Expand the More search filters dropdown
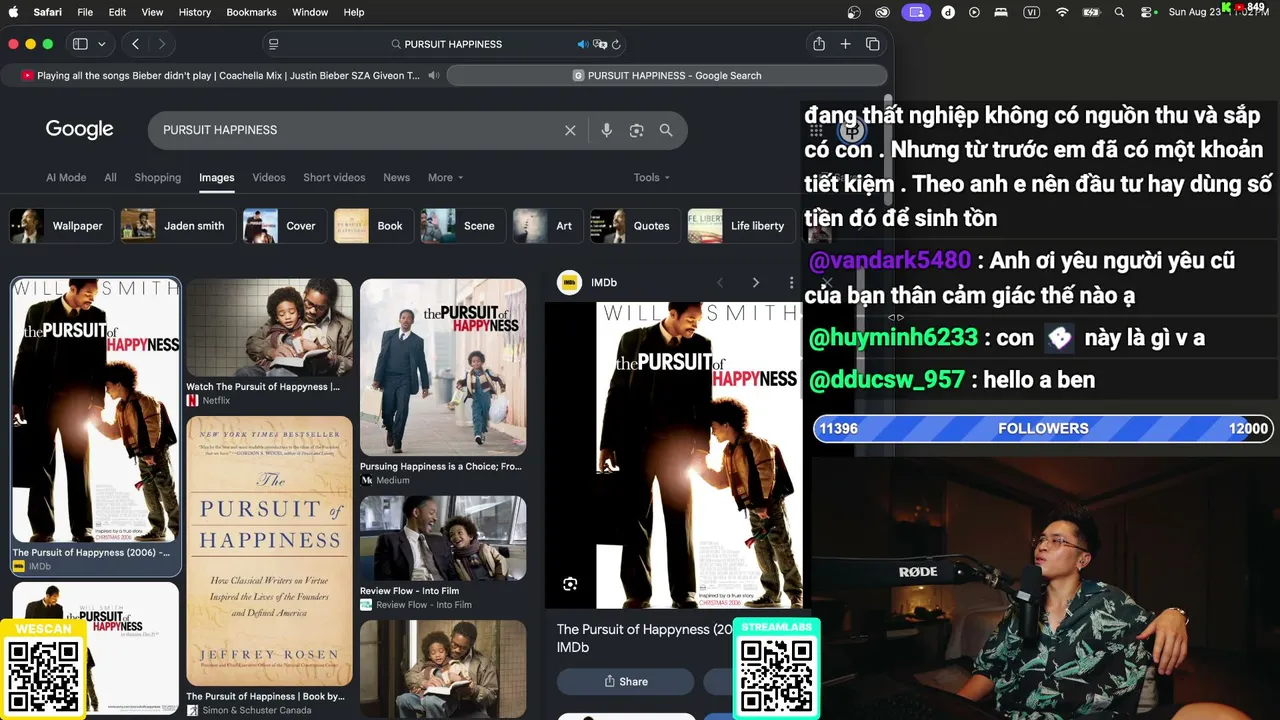 tap(446, 177)
